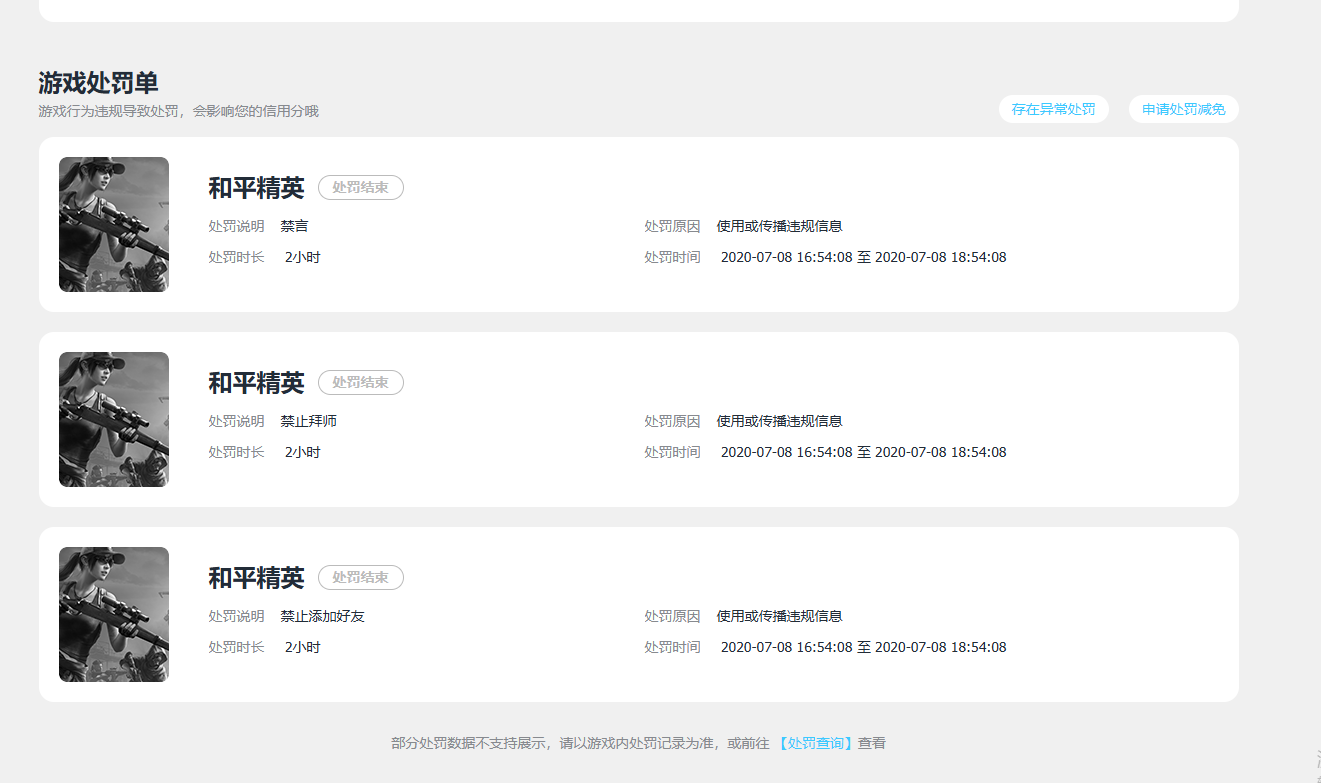Click the 禁止拜师 penalty description value
Image resolution: width=1321 pixels, height=783 pixels.
pyautogui.click(x=308, y=421)
